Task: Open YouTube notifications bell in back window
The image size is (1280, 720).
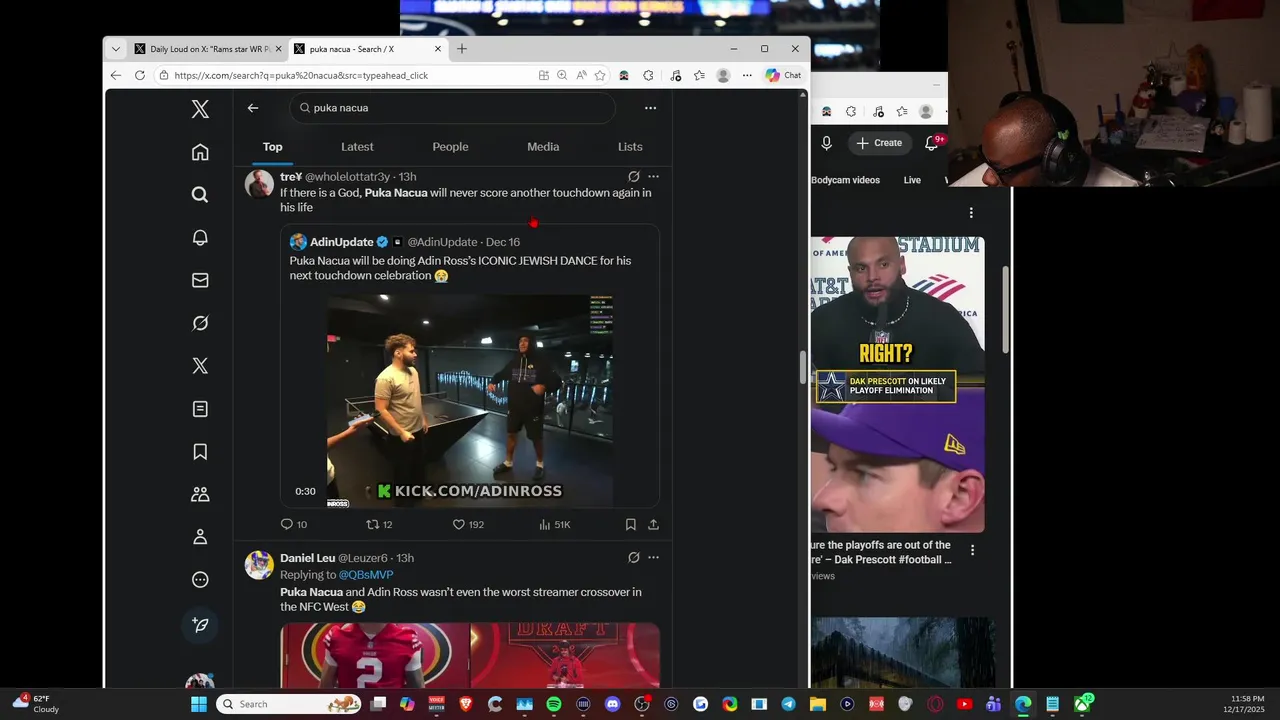Action: click(x=931, y=143)
